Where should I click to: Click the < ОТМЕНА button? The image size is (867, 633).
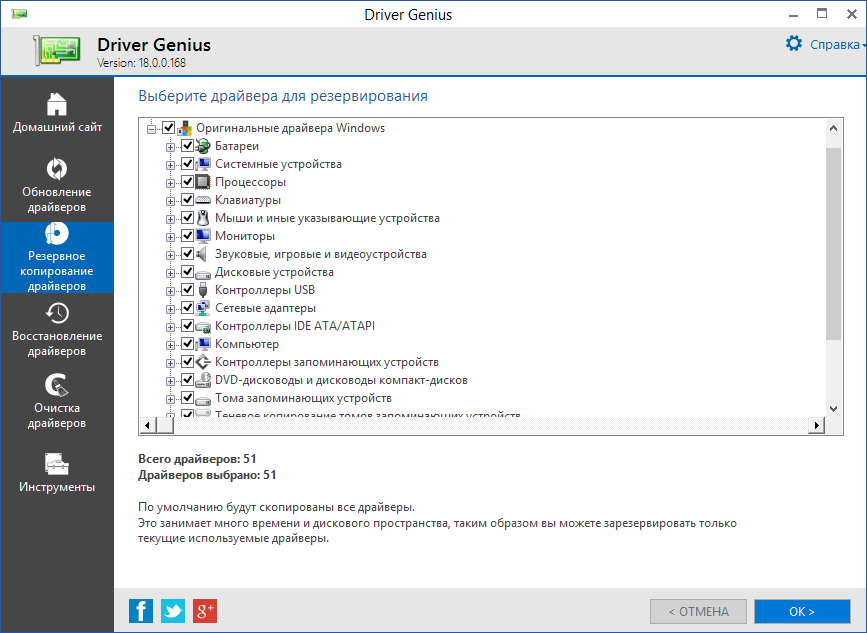[698, 611]
